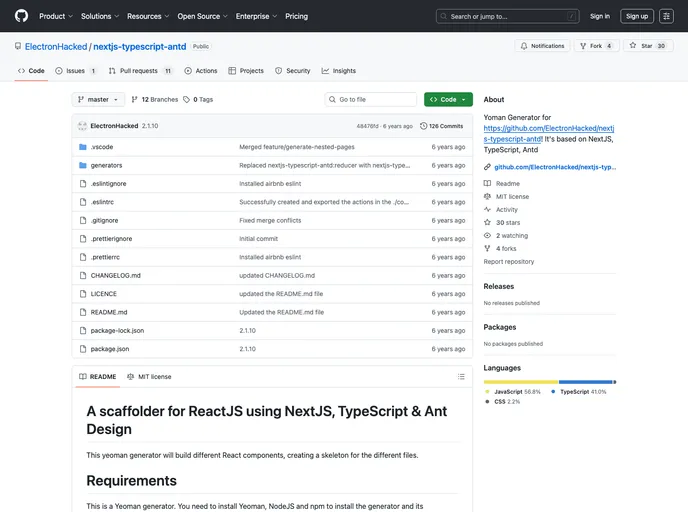This screenshot has height=512, width=688.
Task: Open the Releases heading link
Action: (x=498, y=286)
